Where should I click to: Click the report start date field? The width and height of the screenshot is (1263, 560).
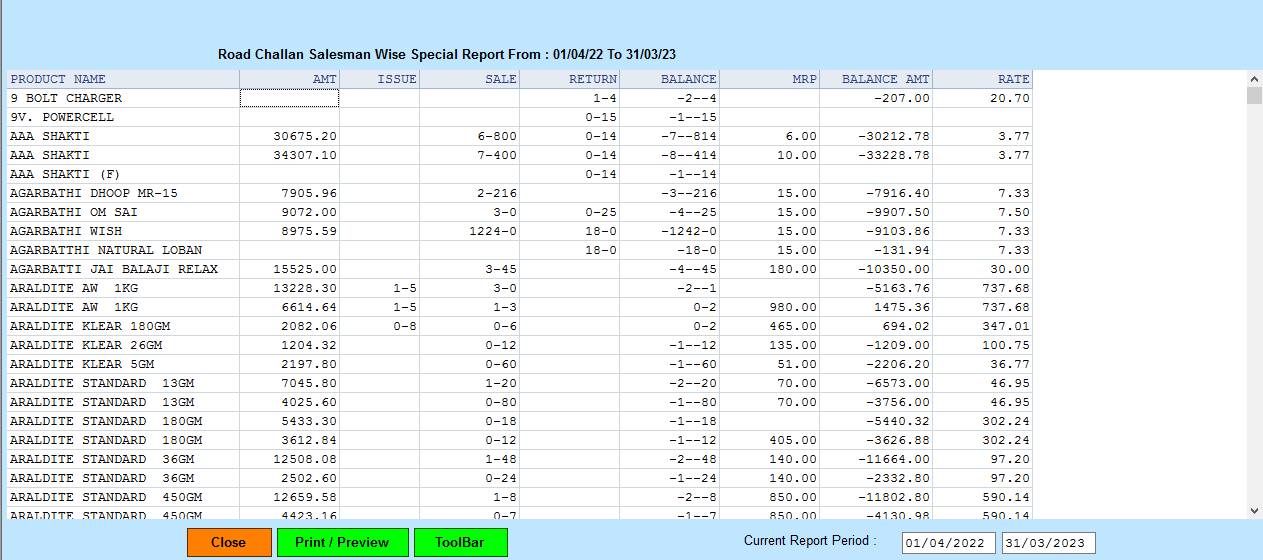(x=948, y=543)
